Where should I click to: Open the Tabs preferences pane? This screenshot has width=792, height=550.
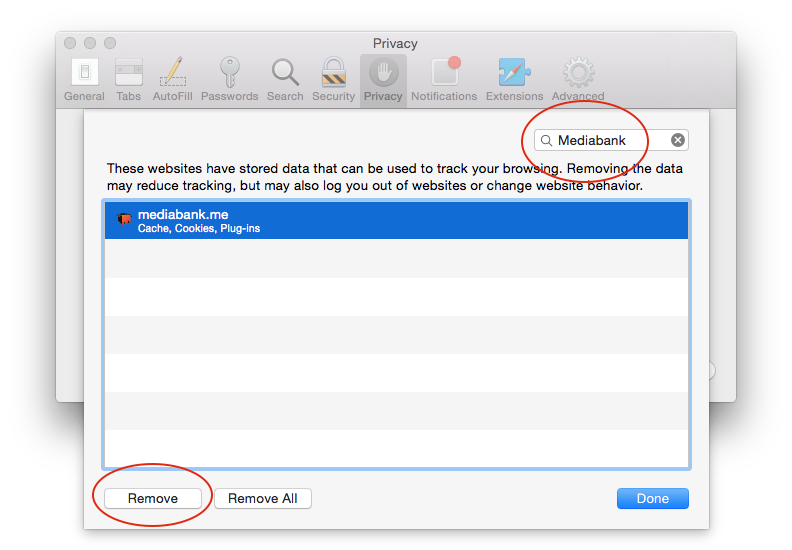pos(128,80)
